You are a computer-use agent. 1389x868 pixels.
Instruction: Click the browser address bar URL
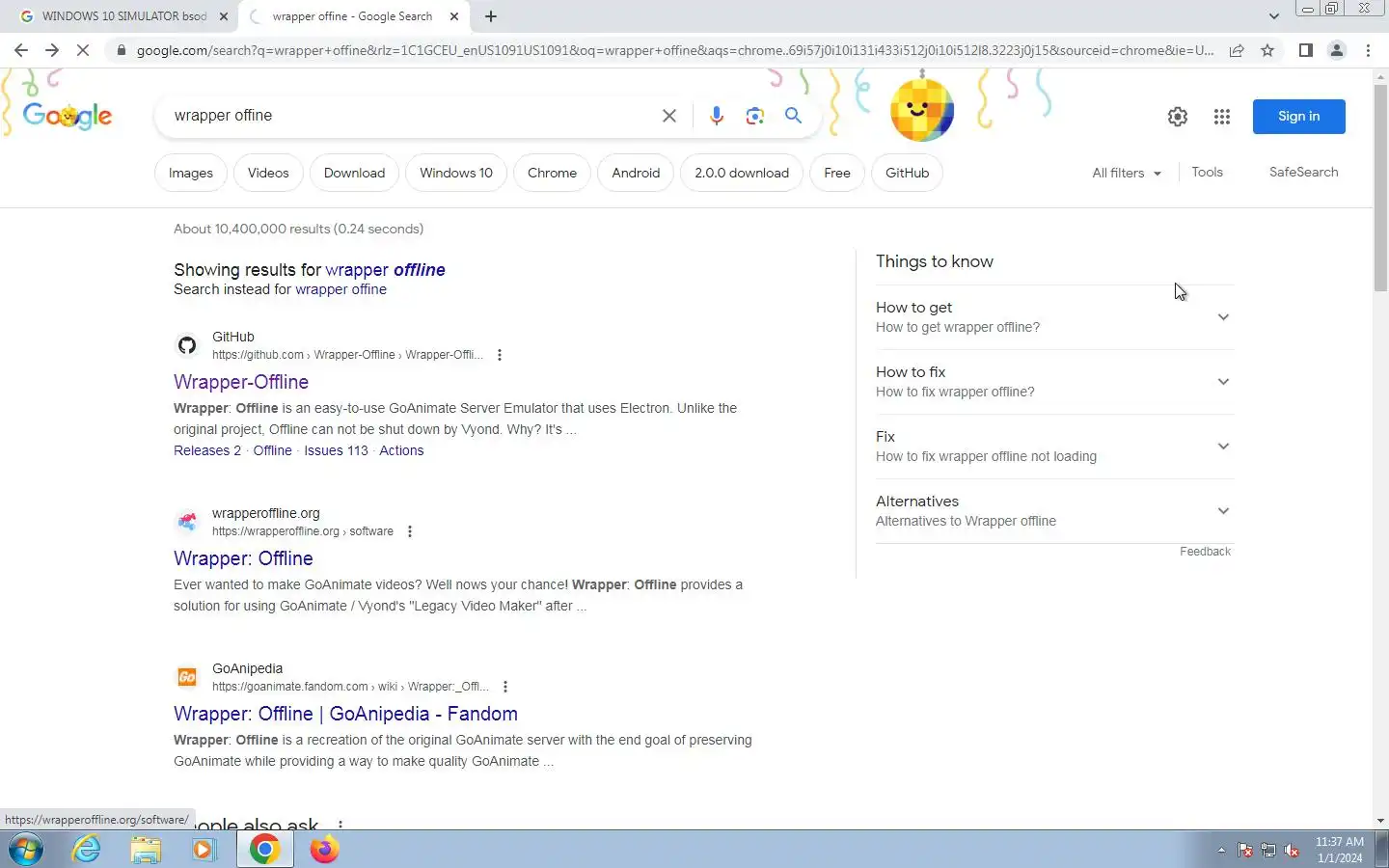coord(675,50)
